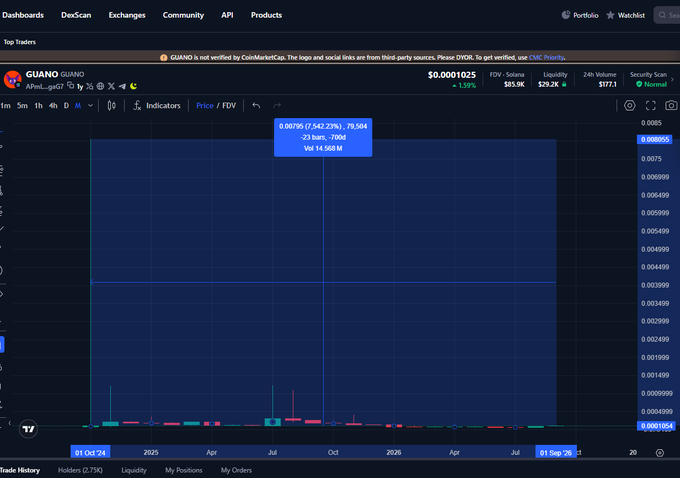This screenshot has height=478, width=680.
Task: Open the API menu item
Action: click(x=227, y=15)
